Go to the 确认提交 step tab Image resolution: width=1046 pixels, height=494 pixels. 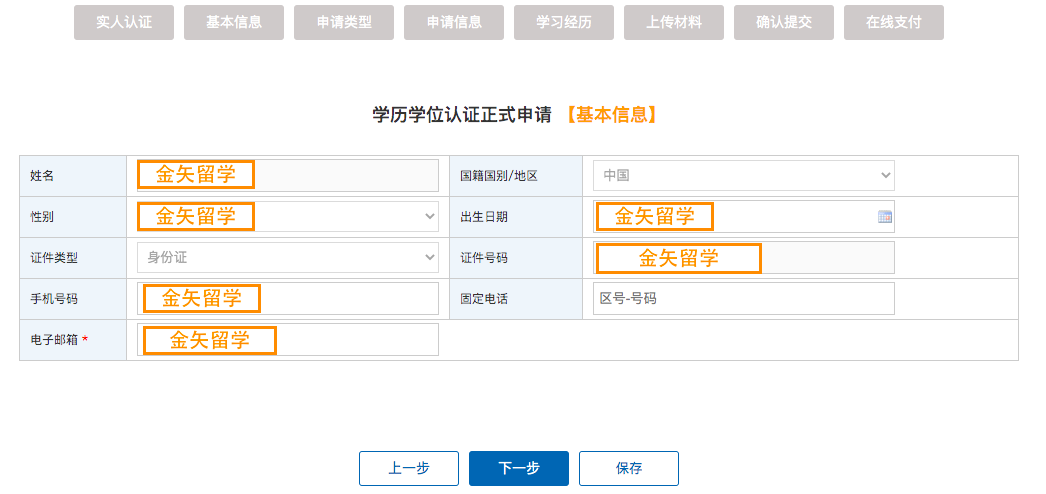[784, 22]
